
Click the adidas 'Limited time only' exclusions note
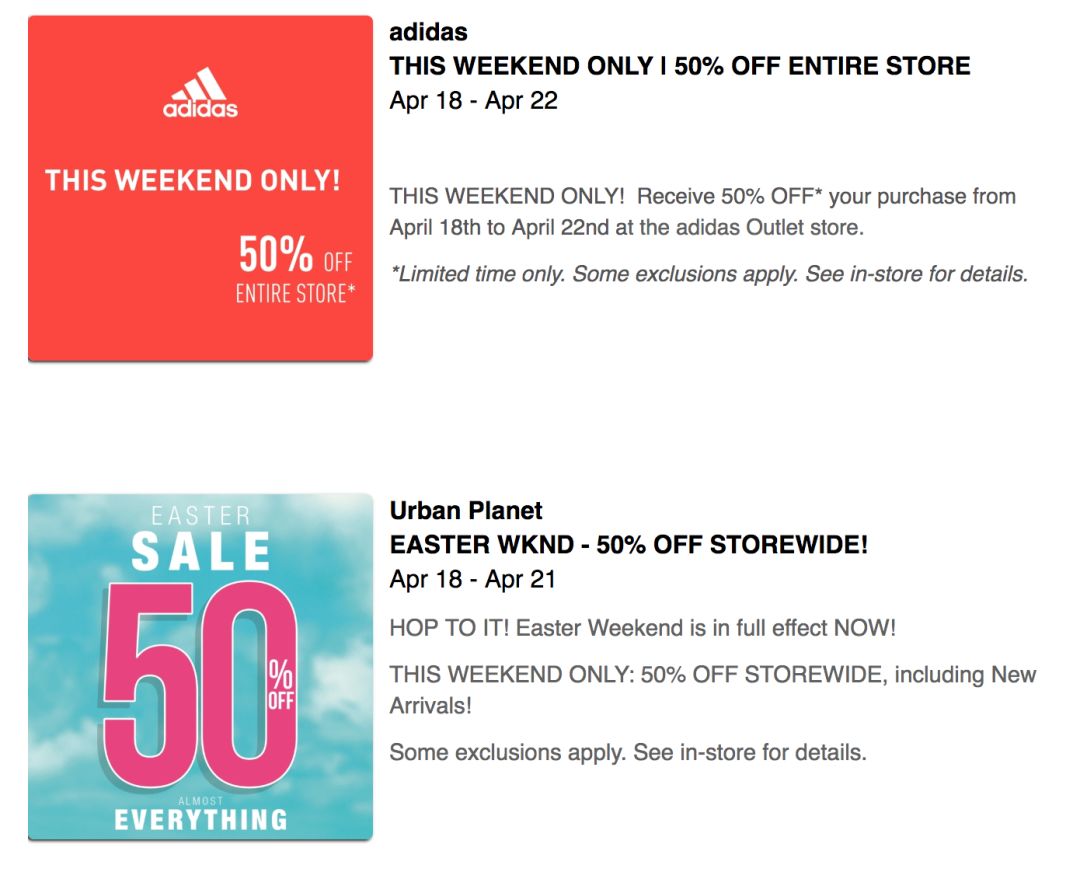[x=709, y=274]
